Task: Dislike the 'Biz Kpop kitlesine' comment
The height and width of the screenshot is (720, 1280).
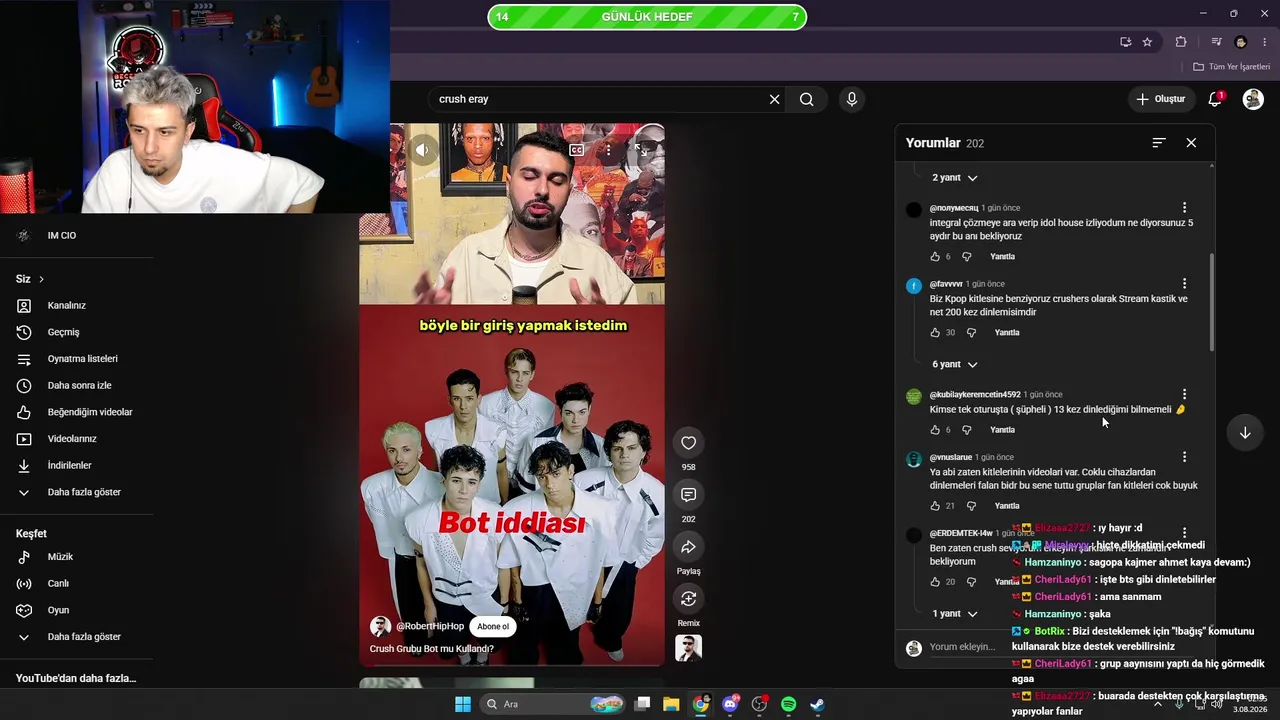Action: click(971, 333)
